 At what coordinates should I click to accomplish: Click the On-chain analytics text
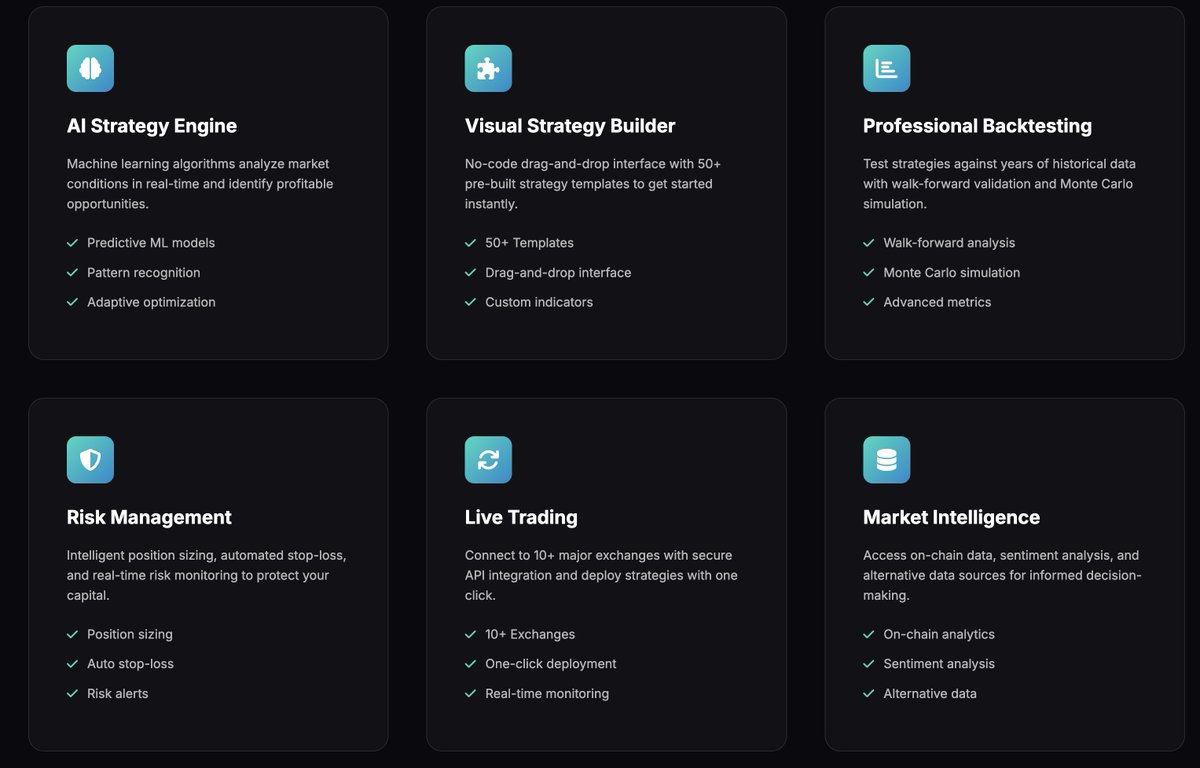(939, 635)
